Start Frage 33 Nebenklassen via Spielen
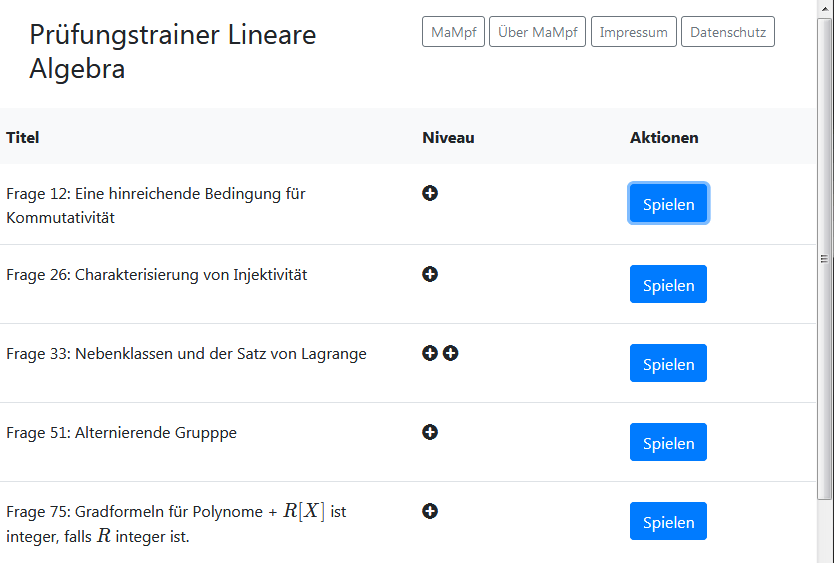The width and height of the screenshot is (834, 563). pos(668,363)
